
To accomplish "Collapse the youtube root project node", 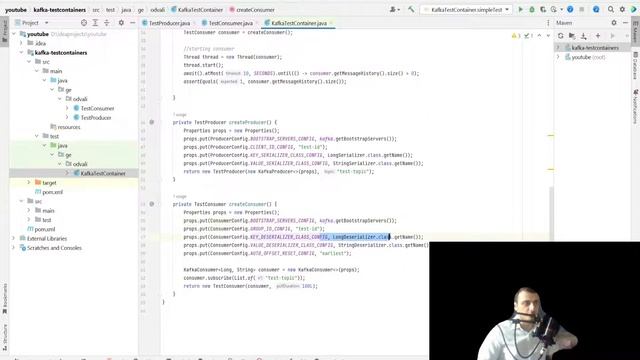I will click(13, 34).
